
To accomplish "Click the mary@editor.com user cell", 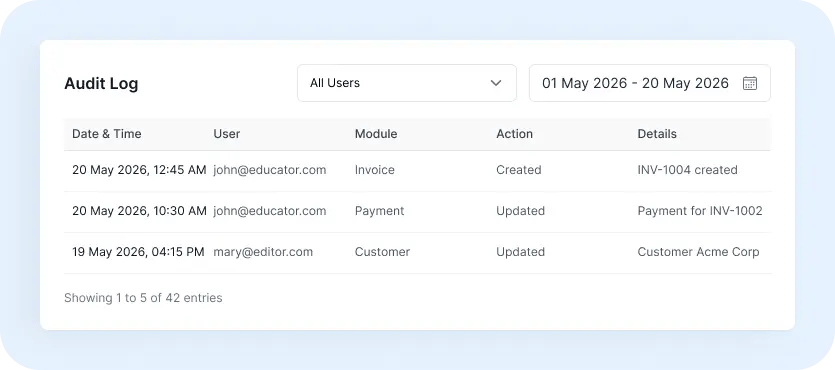I will (x=263, y=252).
